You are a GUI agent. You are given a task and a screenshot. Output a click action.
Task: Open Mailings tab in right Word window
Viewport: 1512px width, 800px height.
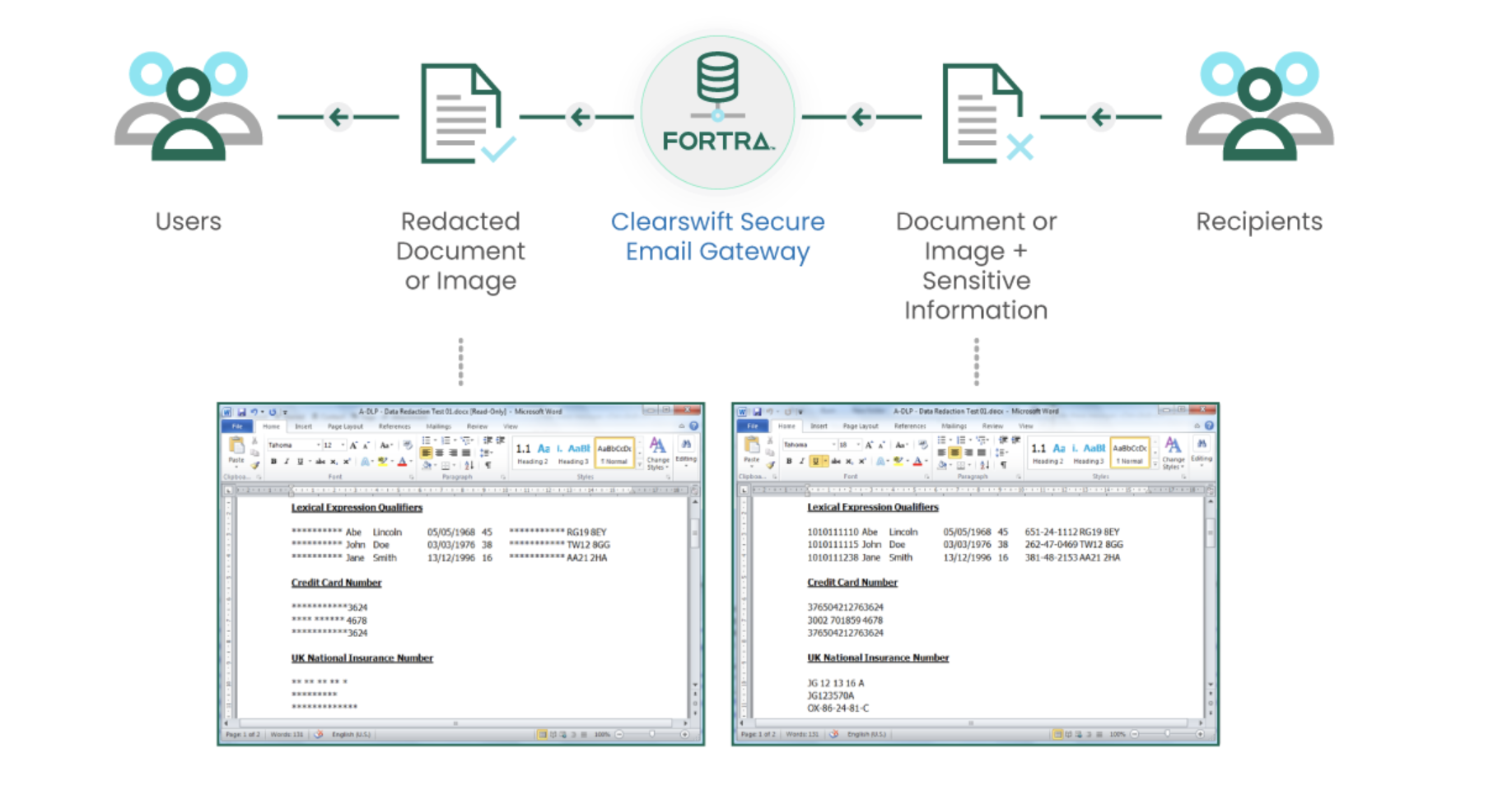coord(954,426)
